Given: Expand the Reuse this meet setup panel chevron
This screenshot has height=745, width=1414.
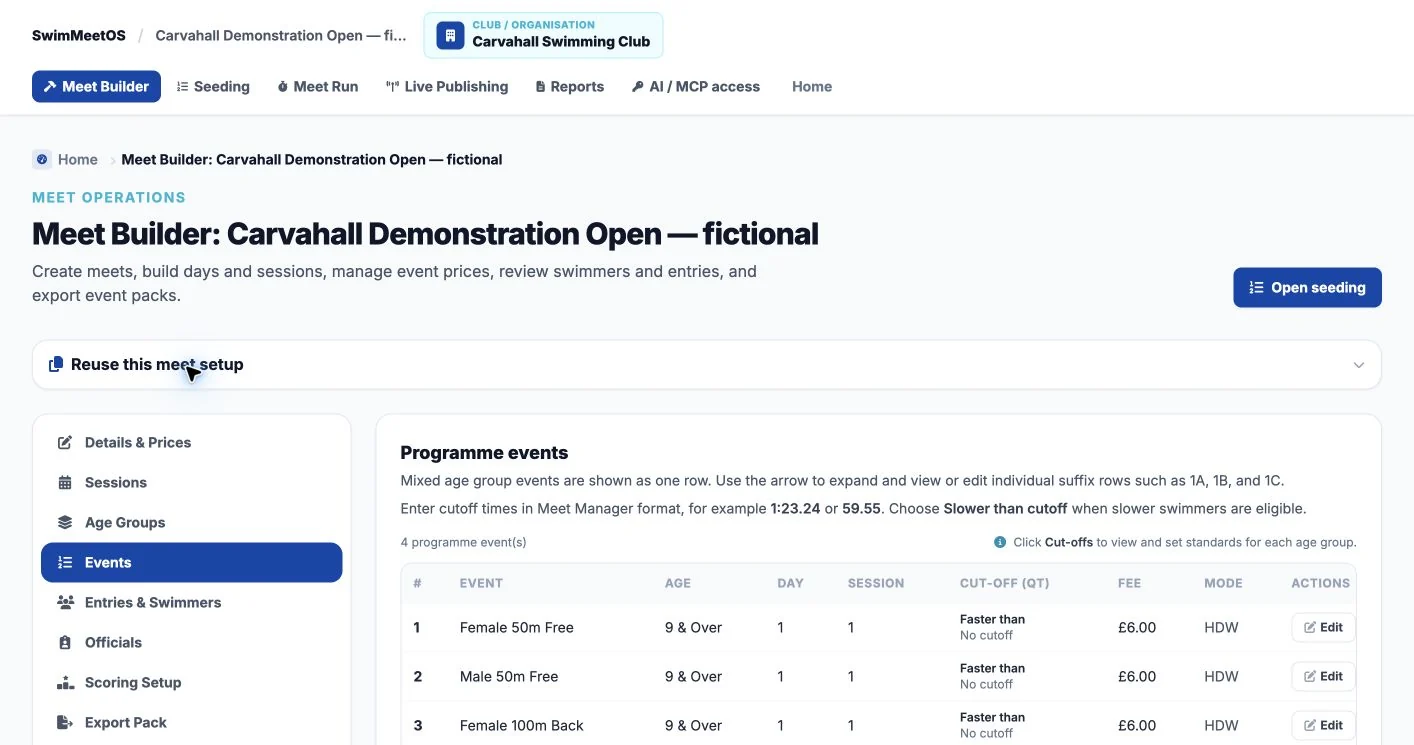Looking at the screenshot, I should [x=1359, y=365].
